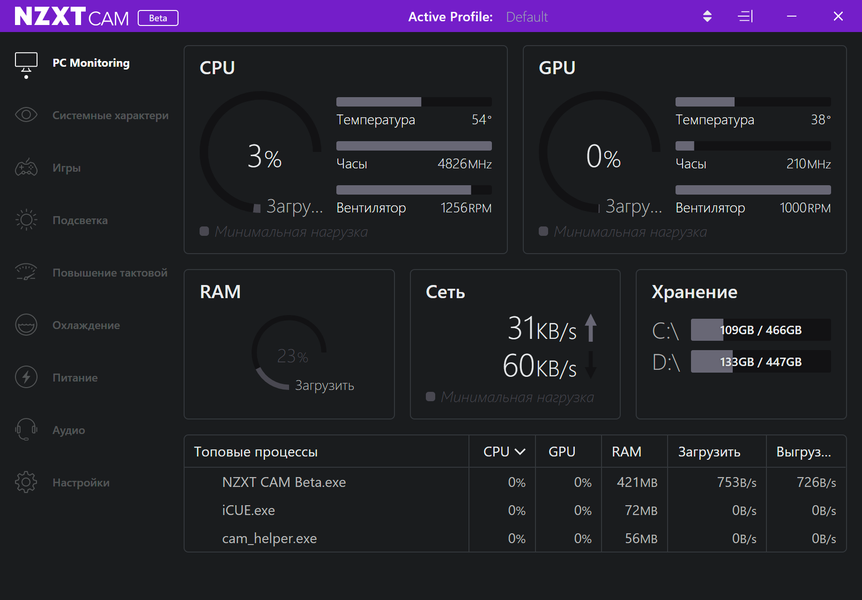Sort processes by the GPU column

click(x=562, y=452)
